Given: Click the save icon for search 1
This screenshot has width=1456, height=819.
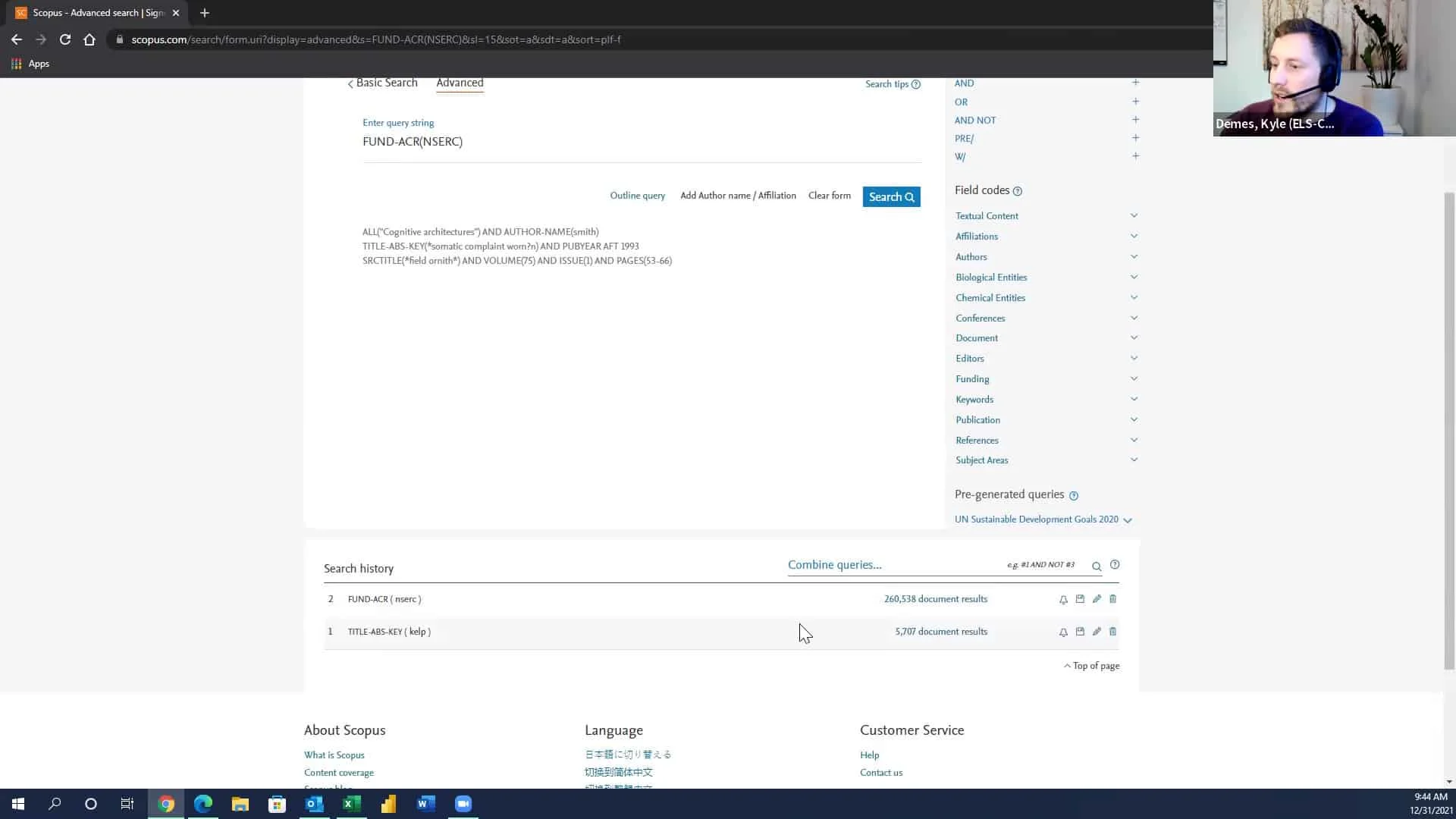Looking at the screenshot, I should (1080, 631).
